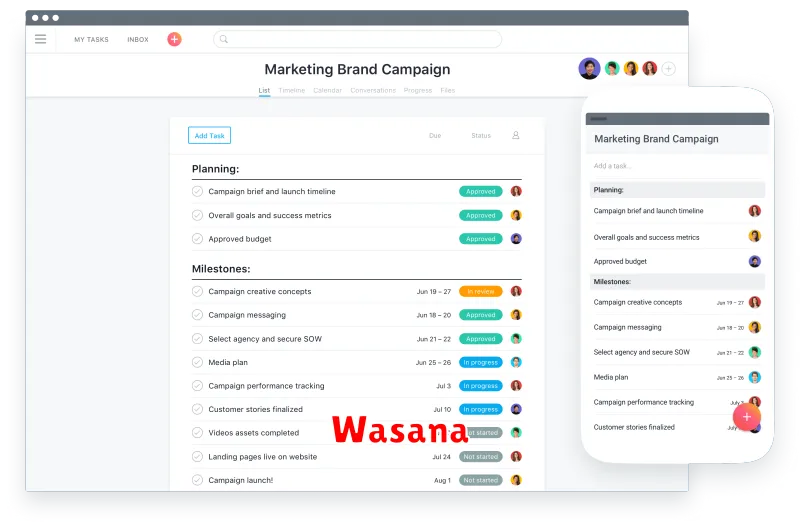Open Approved status tag on Select agency row
Image resolution: width=800 pixels, height=527 pixels.
[x=481, y=339]
